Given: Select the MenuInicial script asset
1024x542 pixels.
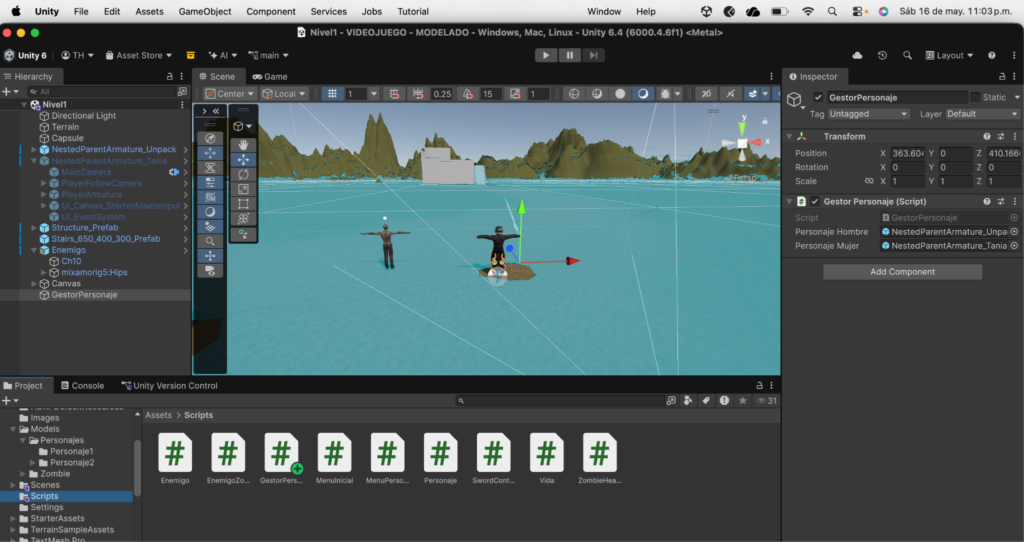Looking at the screenshot, I should 334,458.
